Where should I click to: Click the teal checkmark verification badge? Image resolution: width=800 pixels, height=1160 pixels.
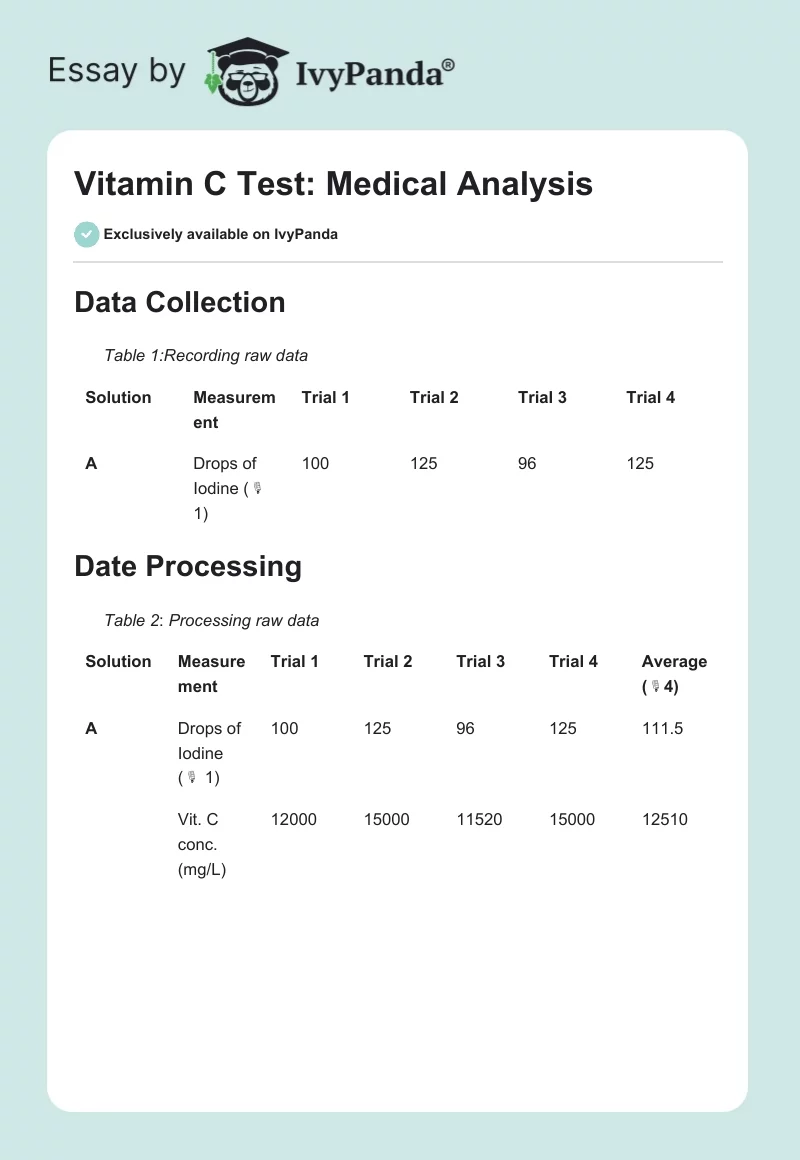(86, 234)
